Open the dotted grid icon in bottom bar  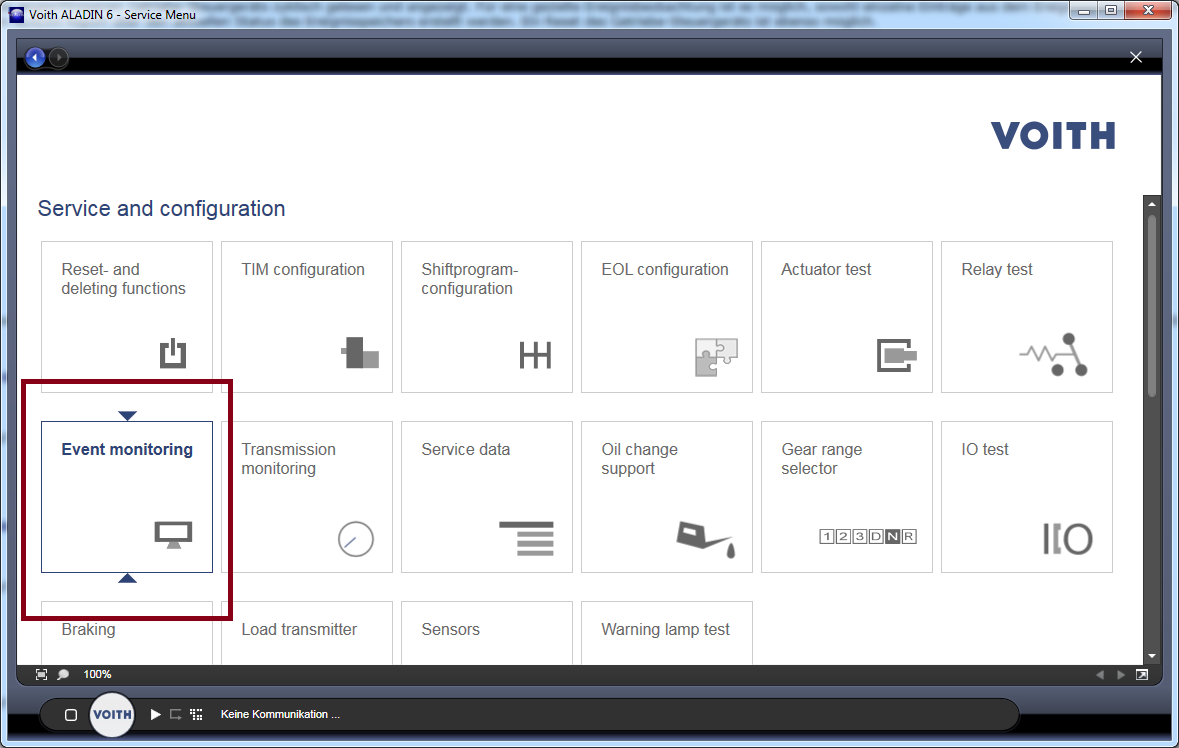coord(197,714)
